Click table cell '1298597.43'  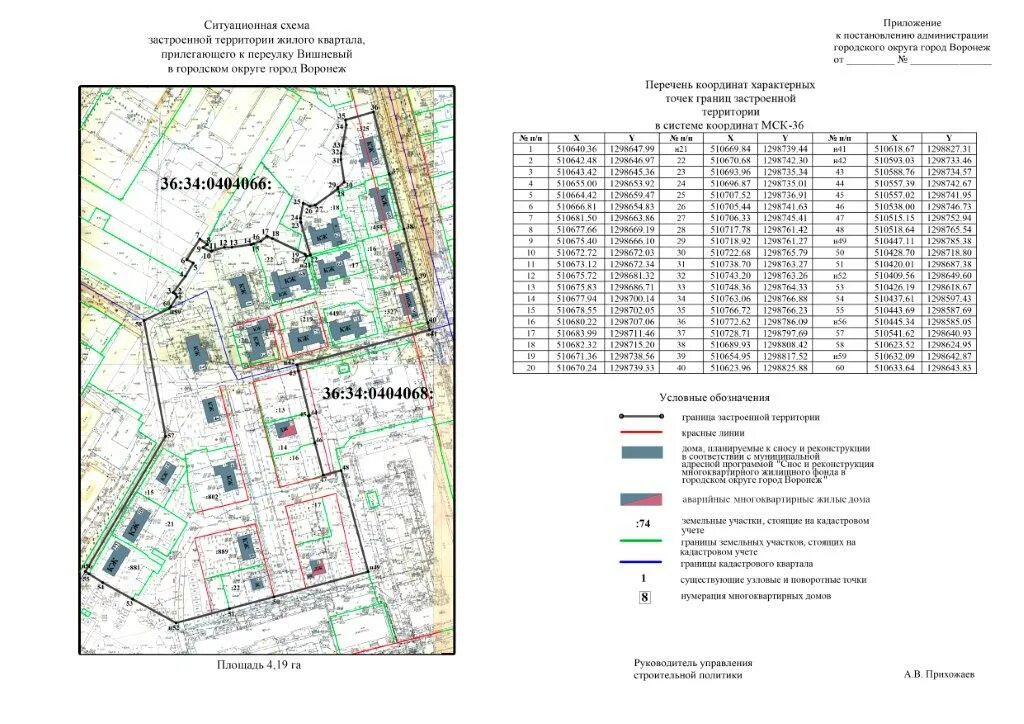click(x=949, y=299)
